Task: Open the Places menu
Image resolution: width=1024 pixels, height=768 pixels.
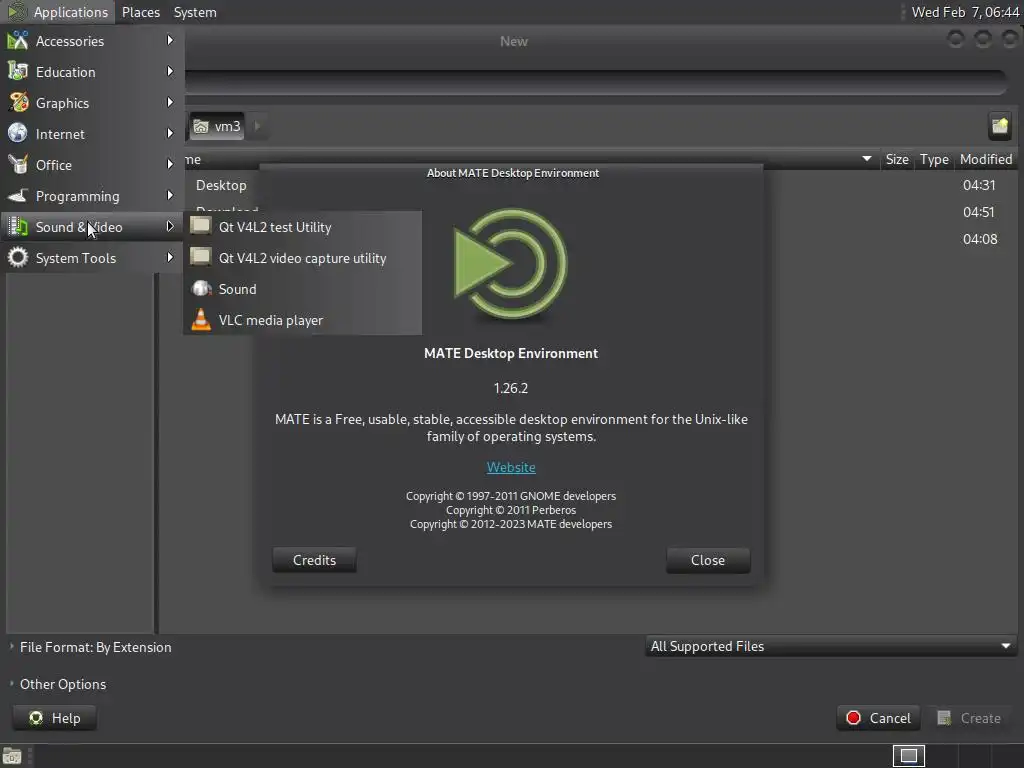Action: 140,12
